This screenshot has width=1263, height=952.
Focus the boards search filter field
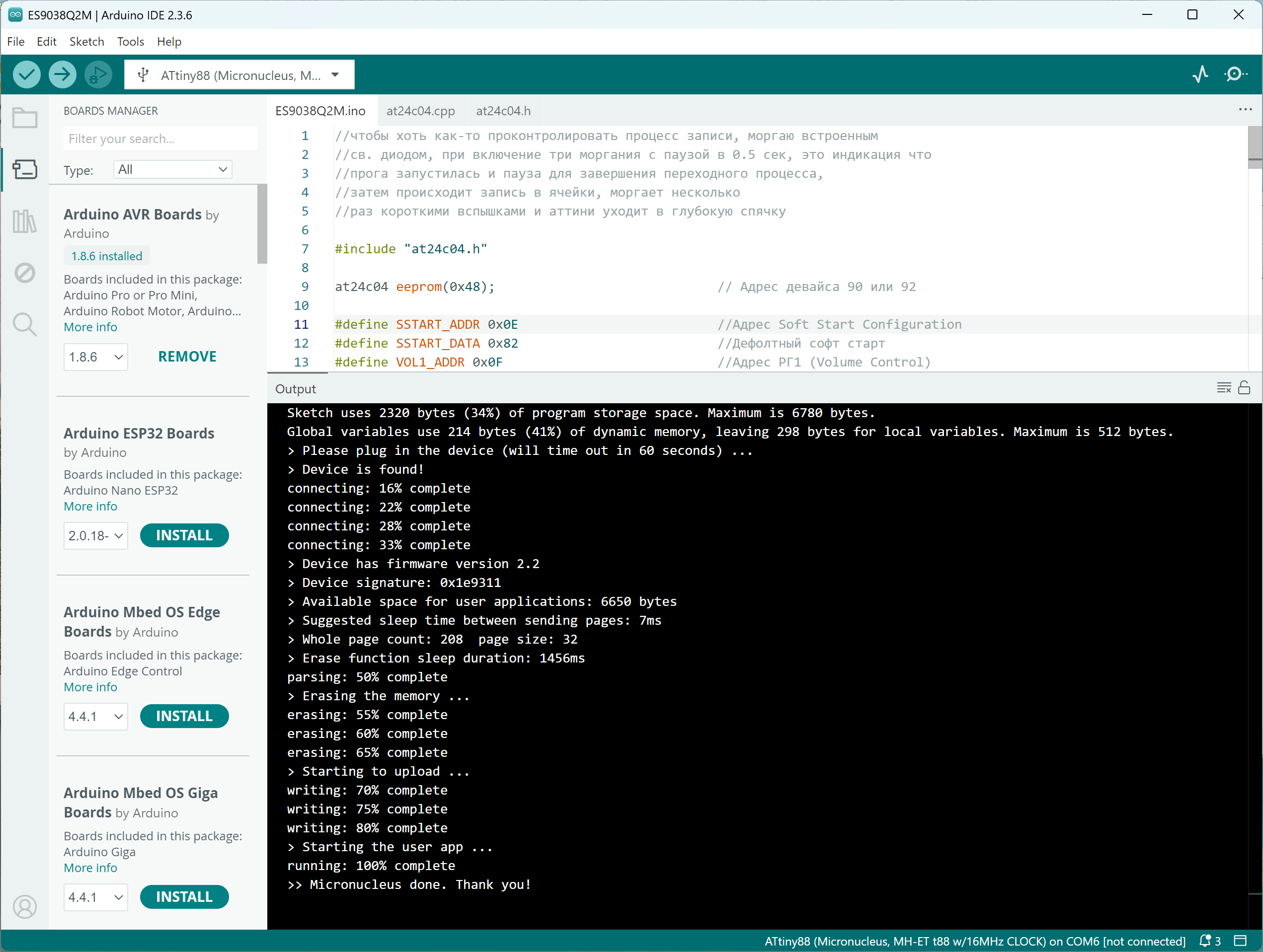[160, 139]
